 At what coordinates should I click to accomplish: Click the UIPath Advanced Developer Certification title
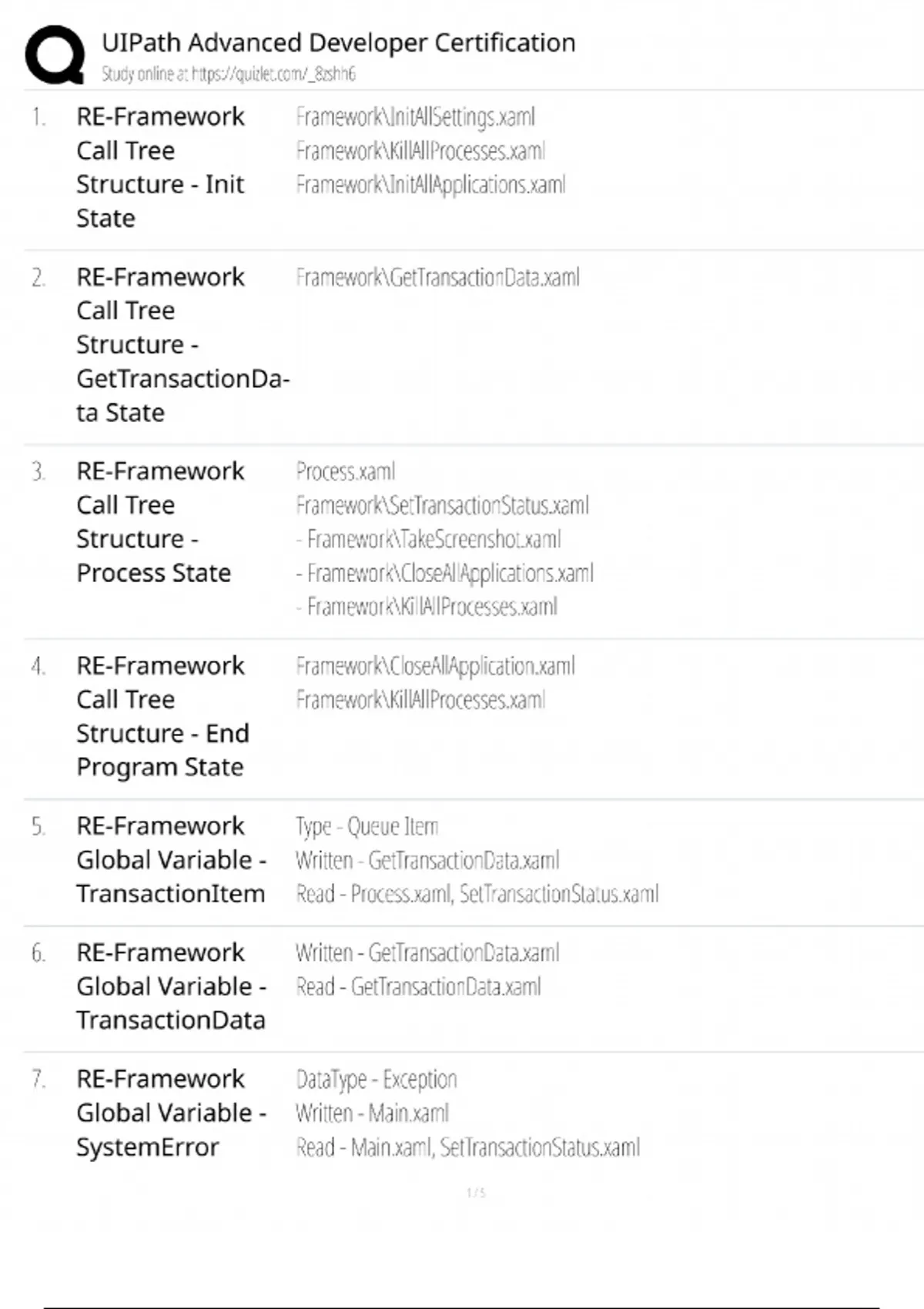click(338, 43)
